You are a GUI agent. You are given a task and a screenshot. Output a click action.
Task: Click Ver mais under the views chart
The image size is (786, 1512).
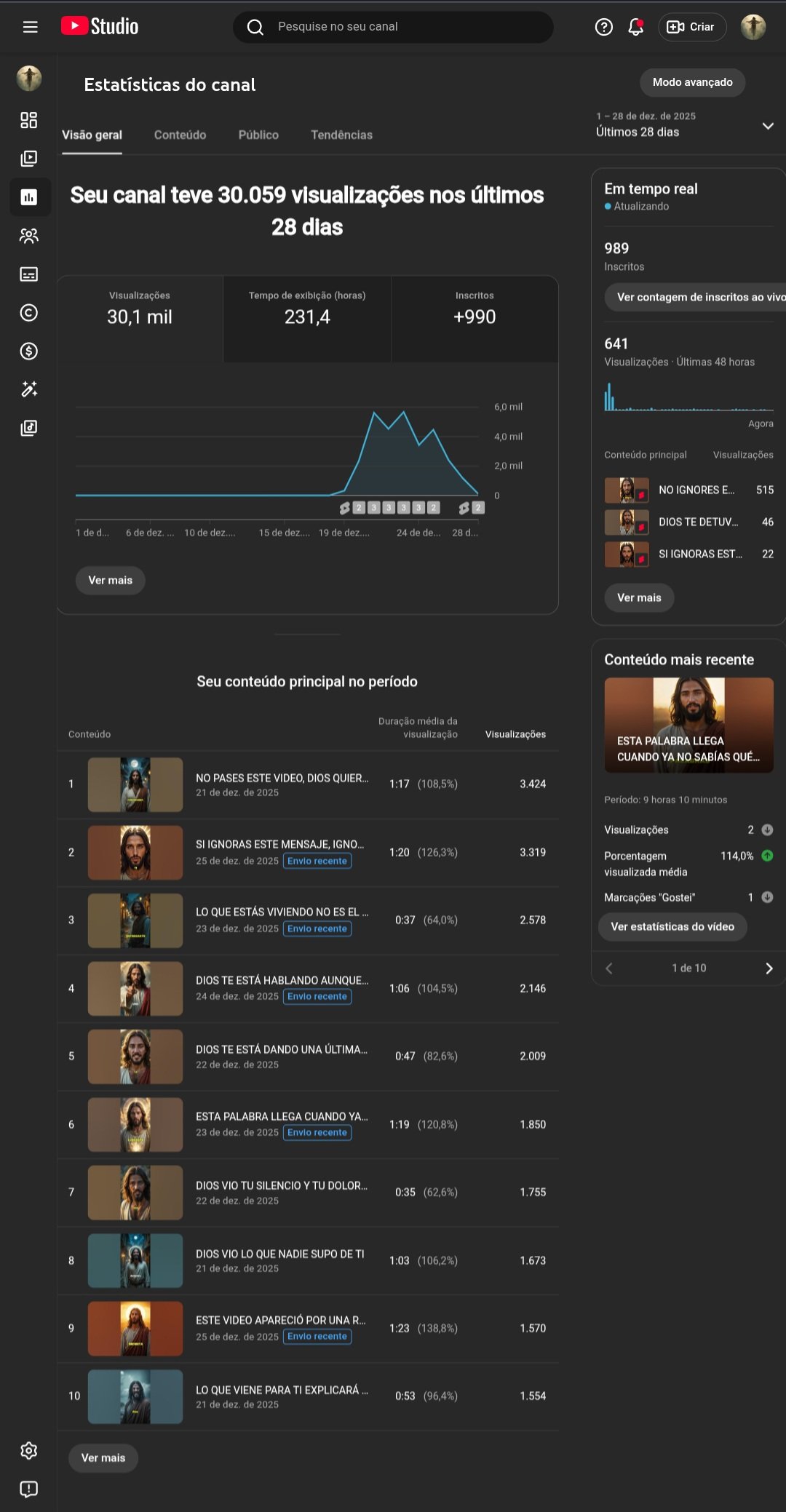click(x=111, y=581)
